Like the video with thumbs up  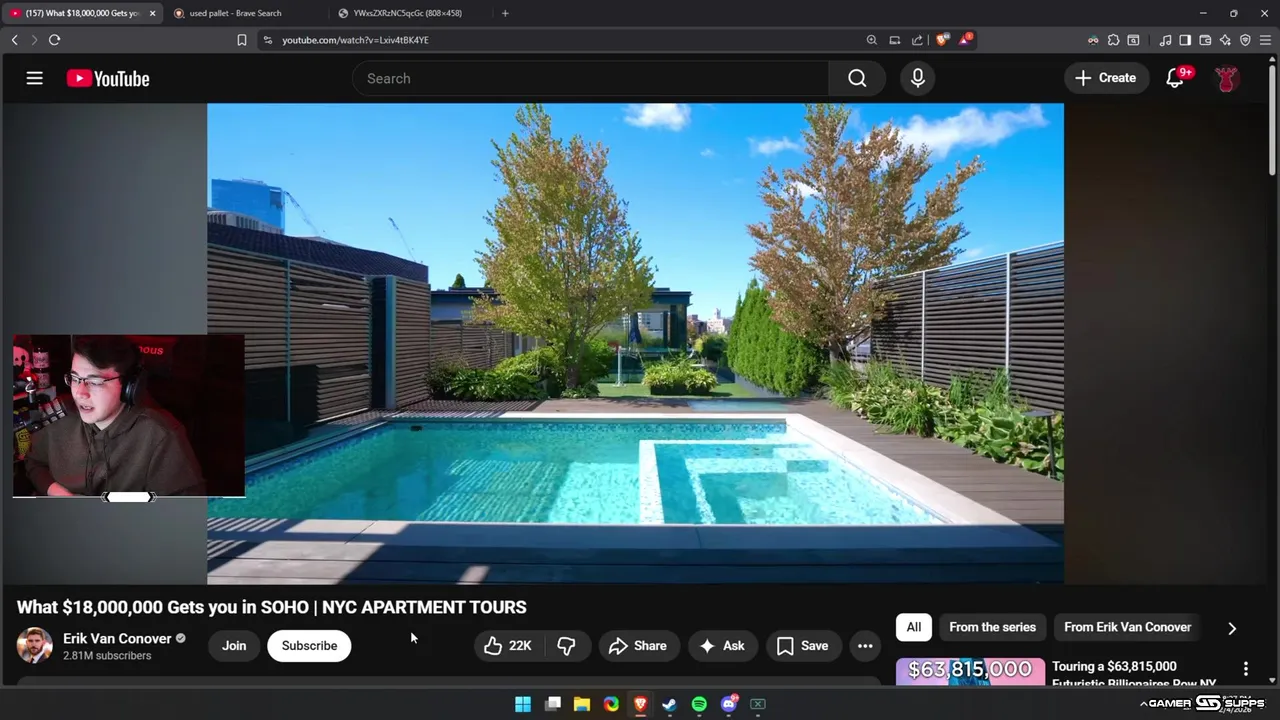click(508, 646)
